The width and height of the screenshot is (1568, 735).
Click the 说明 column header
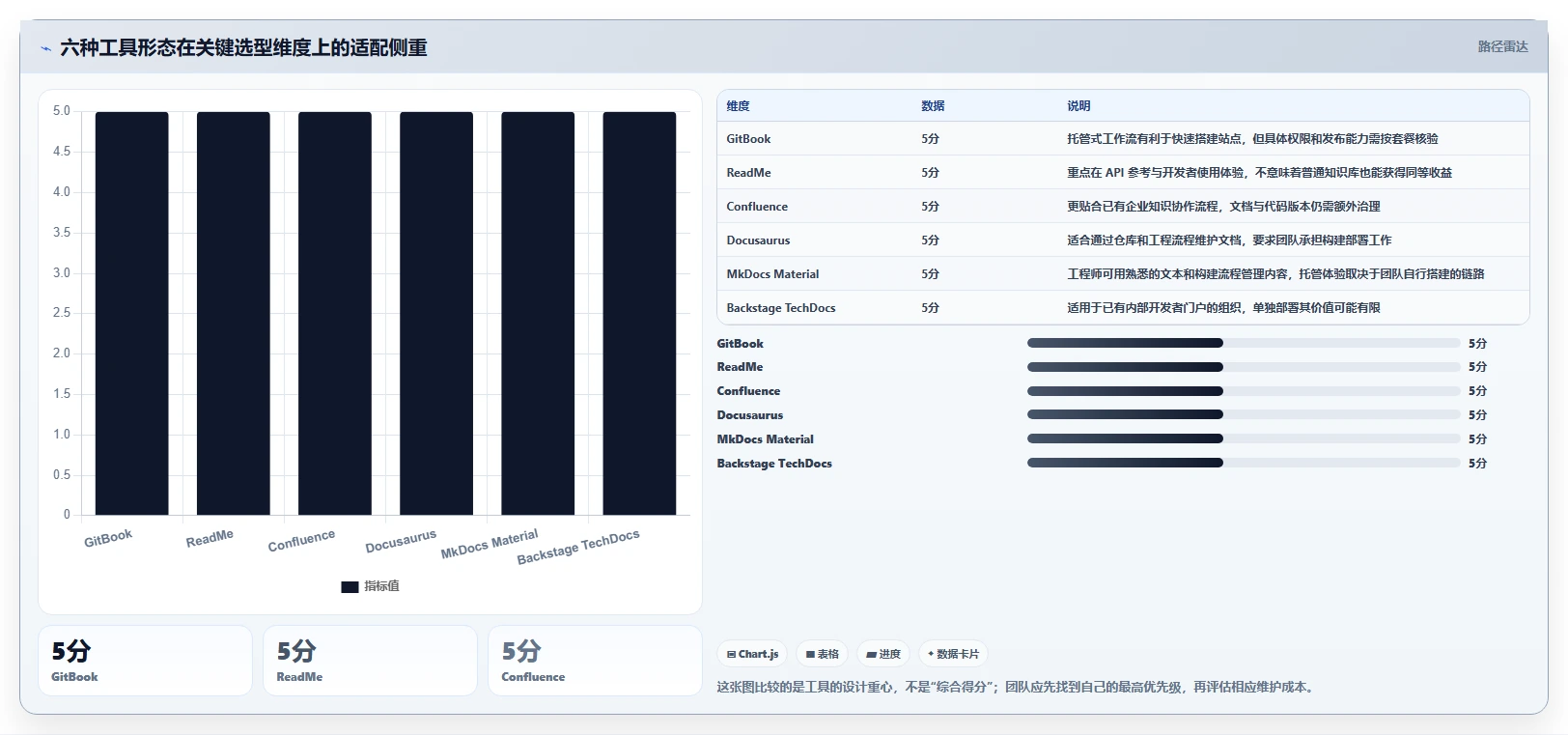(1078, 106)
